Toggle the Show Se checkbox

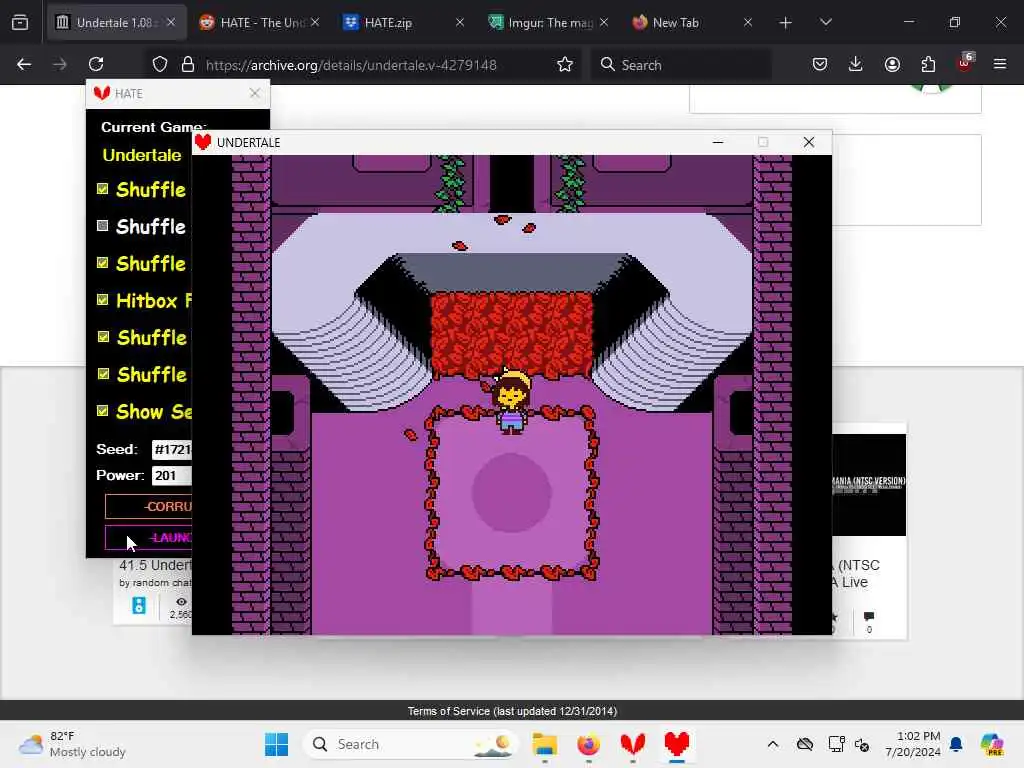103,411
